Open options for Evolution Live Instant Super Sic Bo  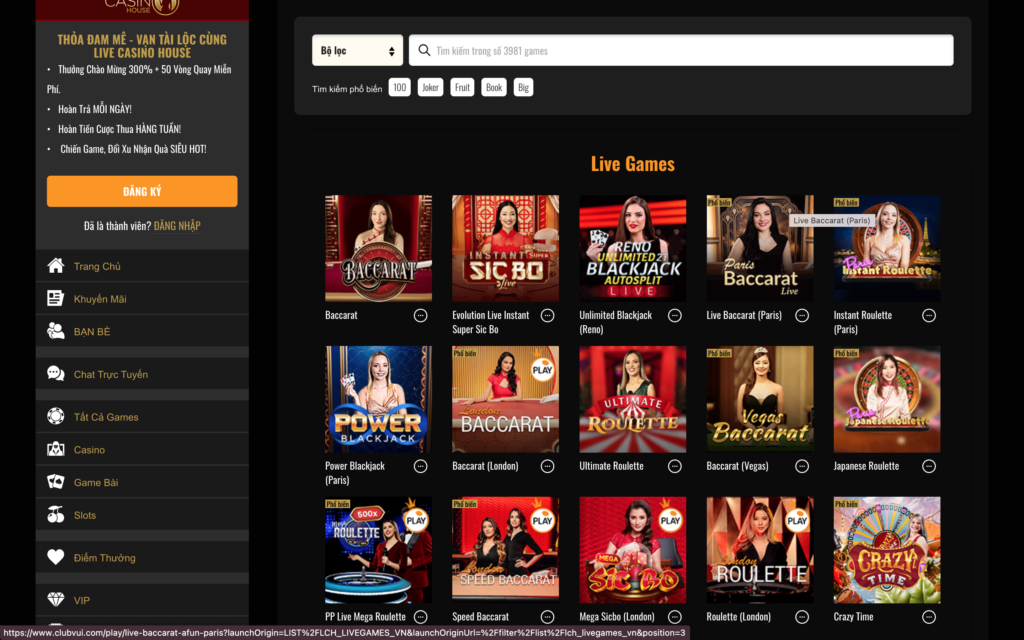click(547, 315)
